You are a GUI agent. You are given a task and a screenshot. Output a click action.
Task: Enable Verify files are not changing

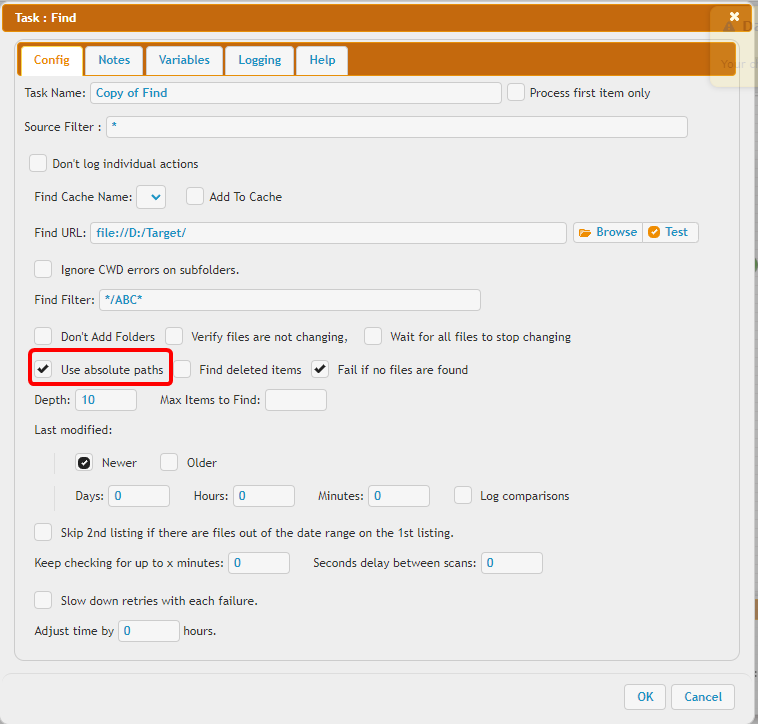pos(174,336)
